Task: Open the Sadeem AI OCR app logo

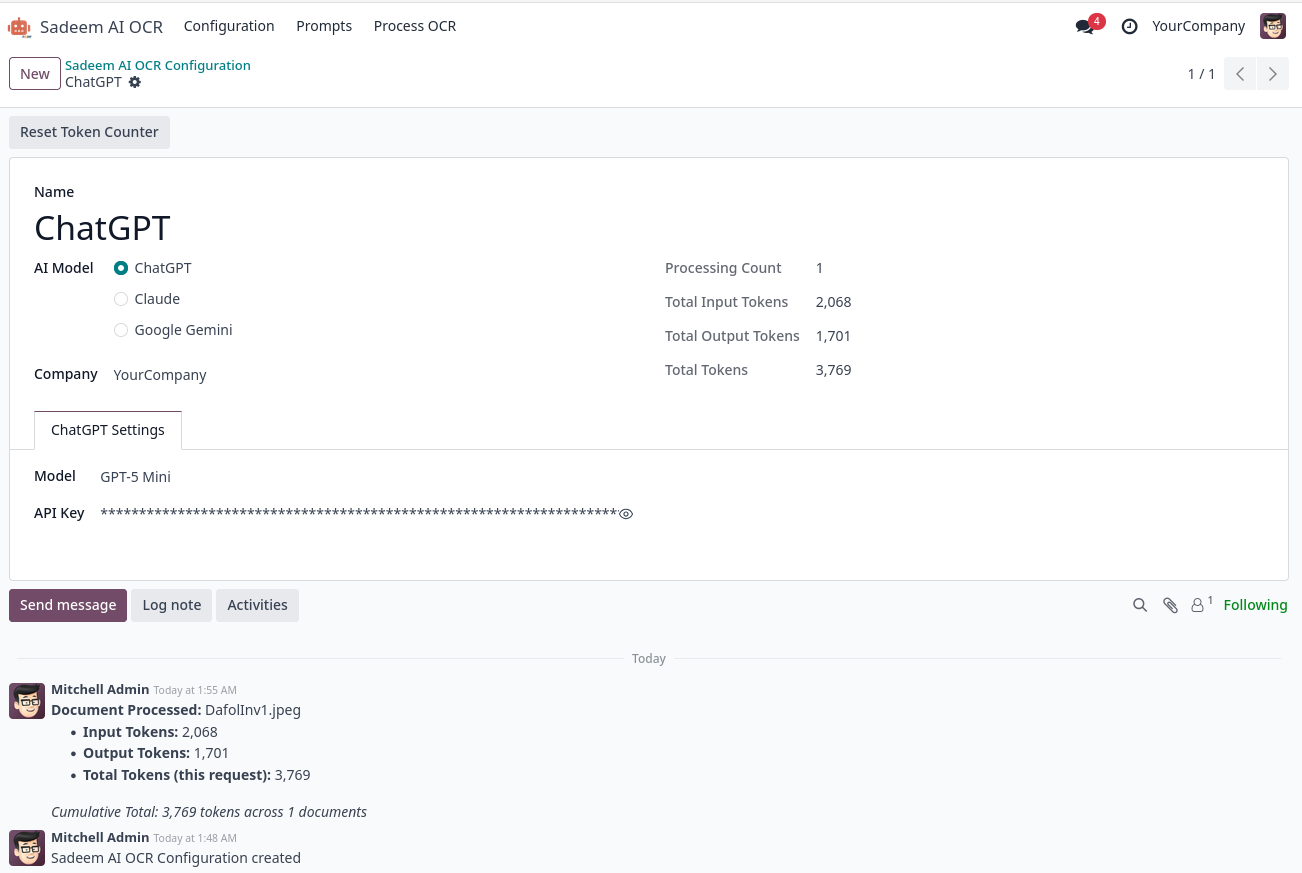Action: point(19,27)
